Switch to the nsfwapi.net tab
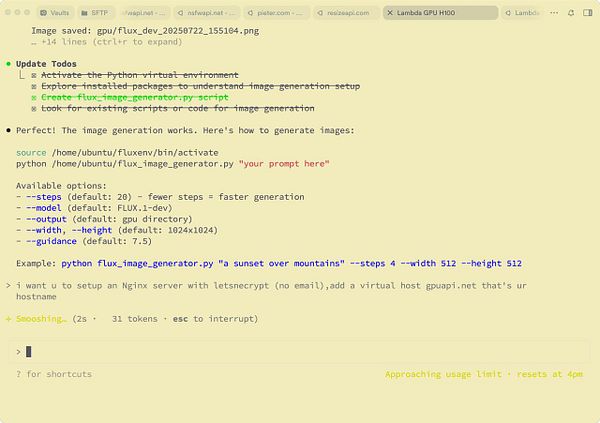600x423 pixels. pos(206,13)
